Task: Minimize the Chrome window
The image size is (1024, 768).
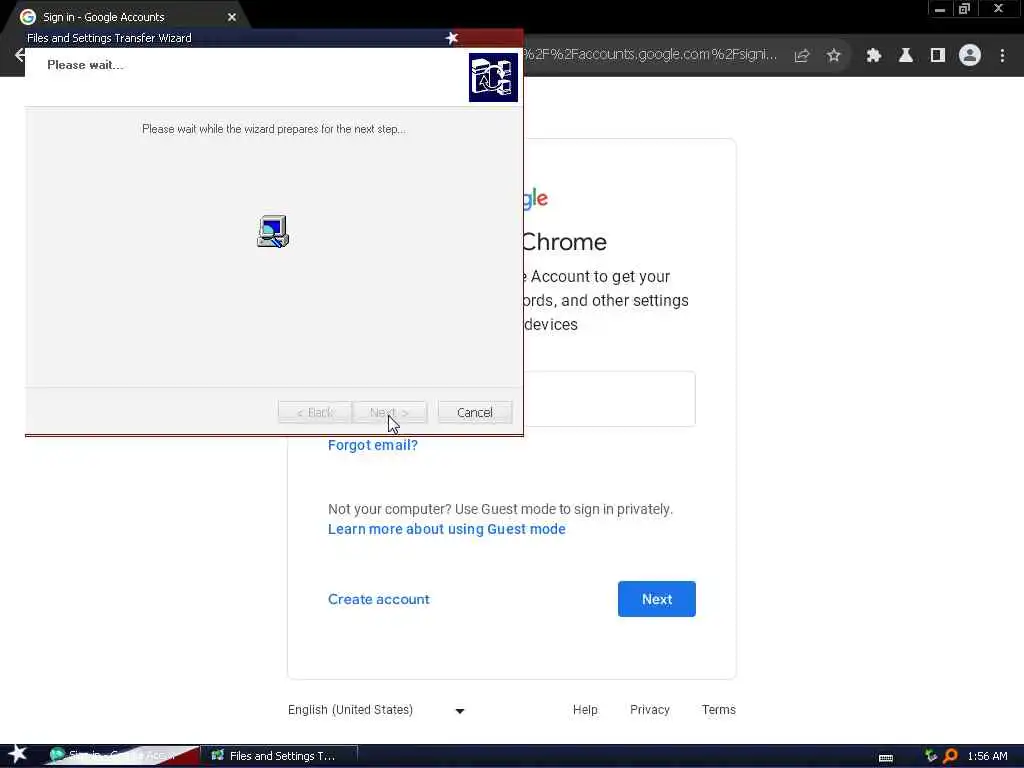Action: pyautogui.click(x=940, y=9)
